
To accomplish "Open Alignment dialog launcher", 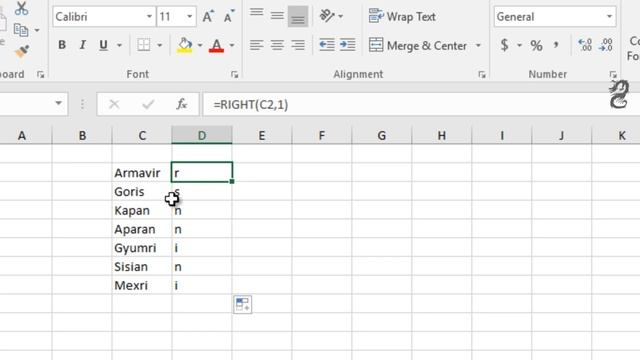I will pyautogui.click(x=482, y=74).
